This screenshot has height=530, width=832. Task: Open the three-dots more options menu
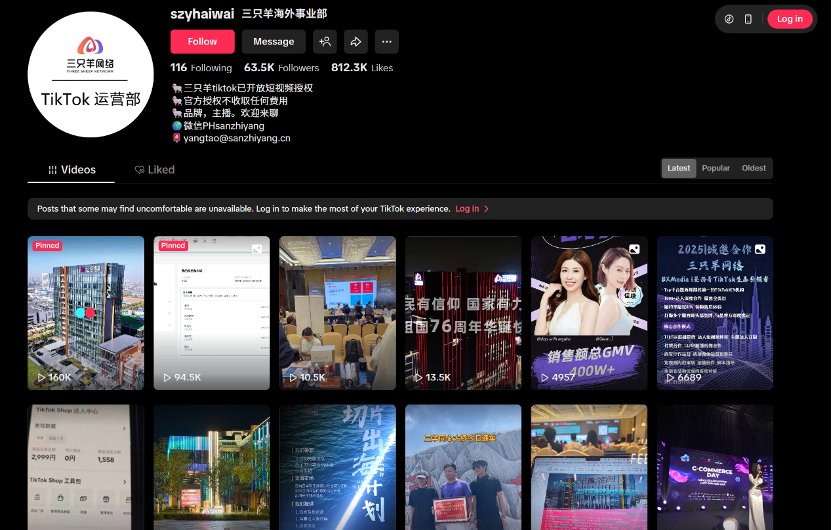click(386, 41)
